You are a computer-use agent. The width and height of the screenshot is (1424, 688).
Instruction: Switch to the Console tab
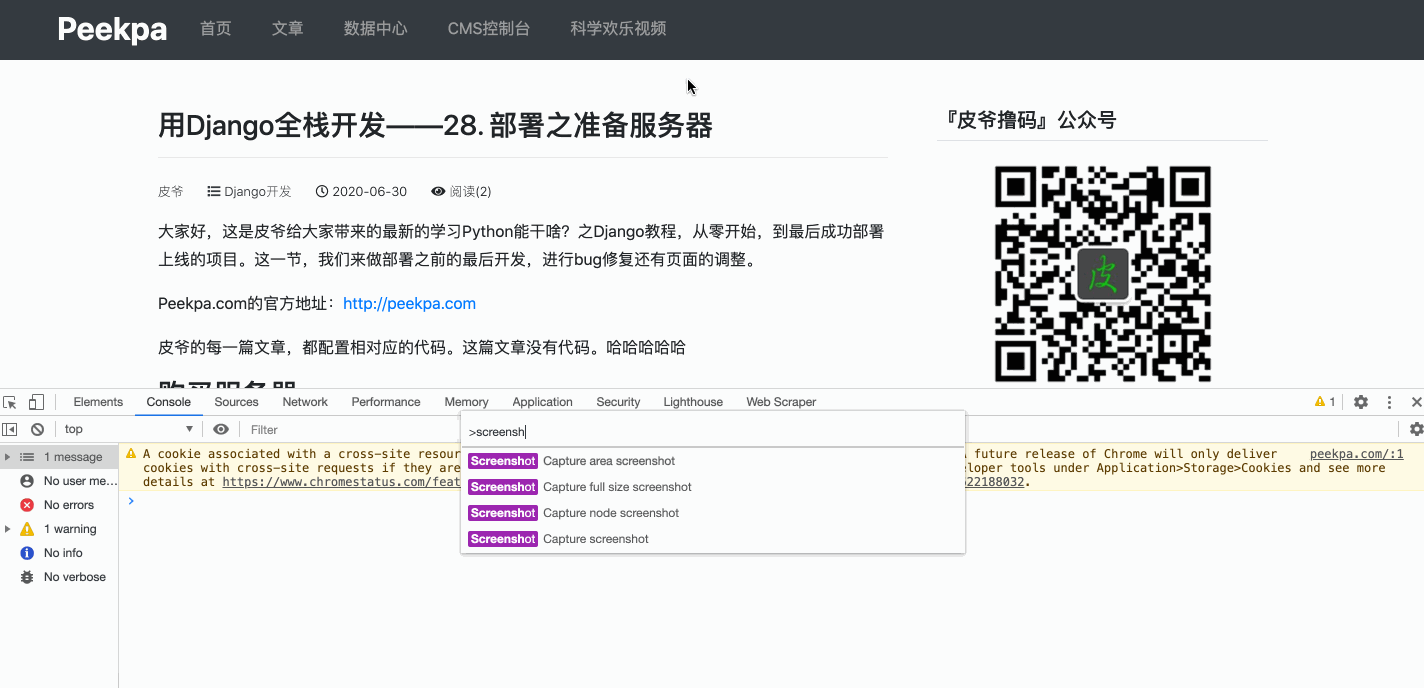(x=169, y=402)
